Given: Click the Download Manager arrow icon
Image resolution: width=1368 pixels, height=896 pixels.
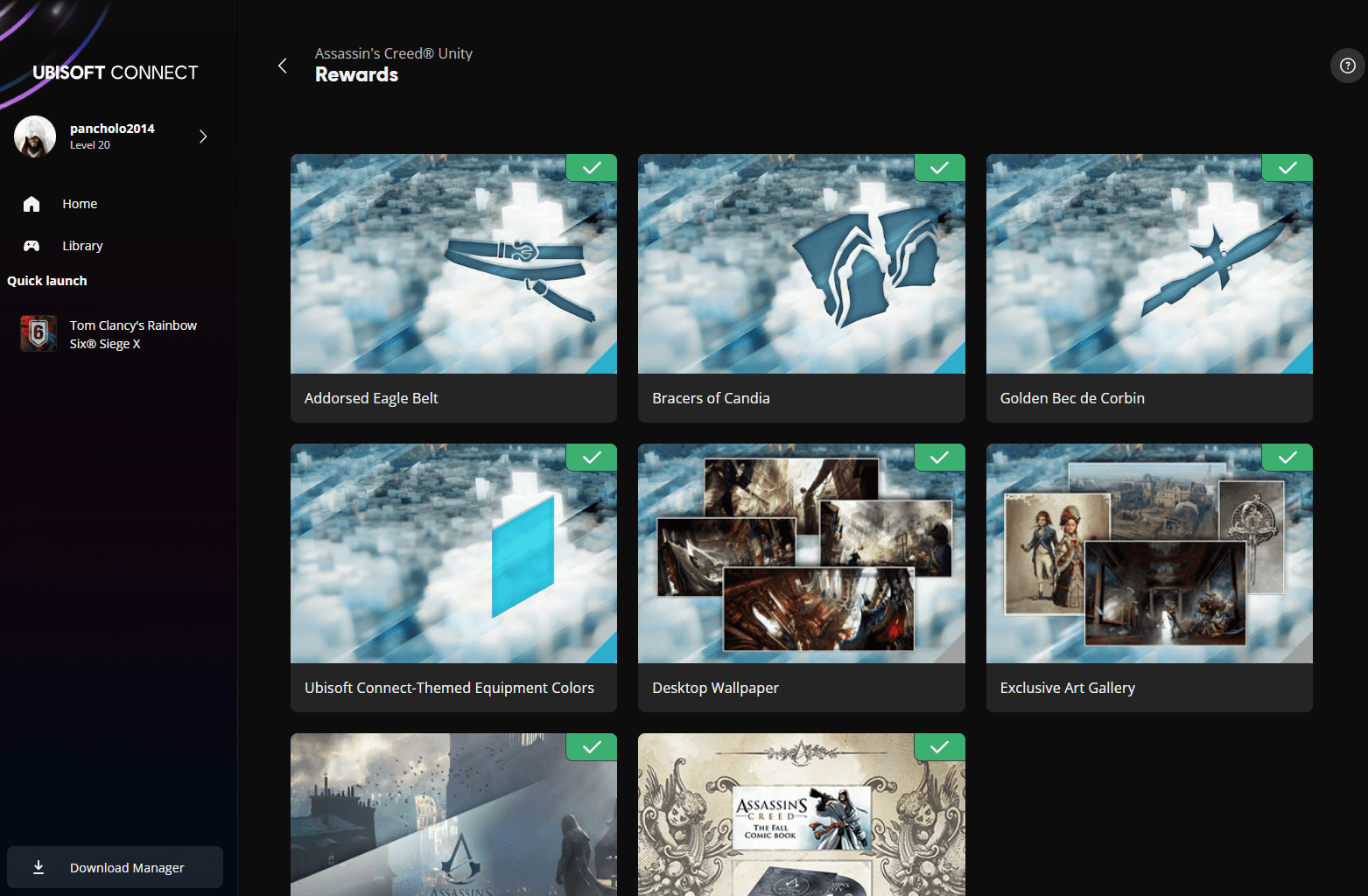Looking at the screenshot, I should pyautogui.click(x=39, y=867).
